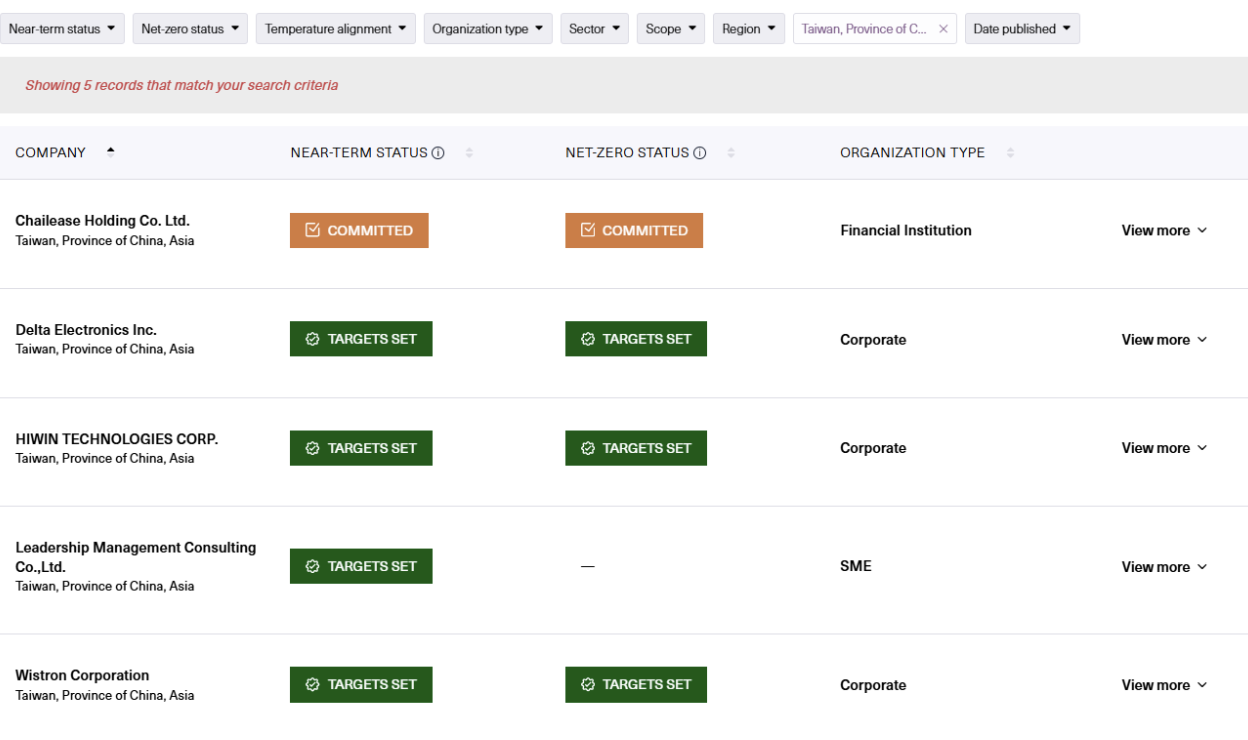Open the Region filter dropdown
This screenshot has width=1248, height=740.
(x=749, y=29)
